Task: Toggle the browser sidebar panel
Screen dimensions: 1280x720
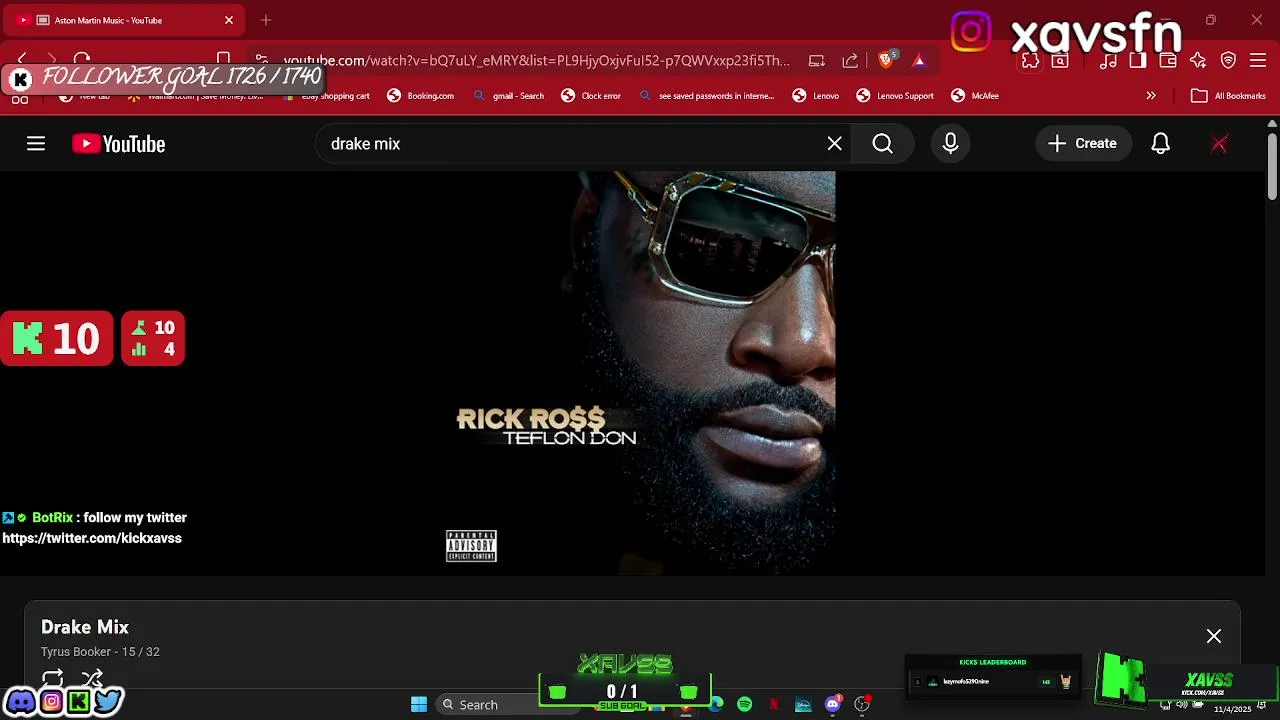Action: (x=1138, y=61)
